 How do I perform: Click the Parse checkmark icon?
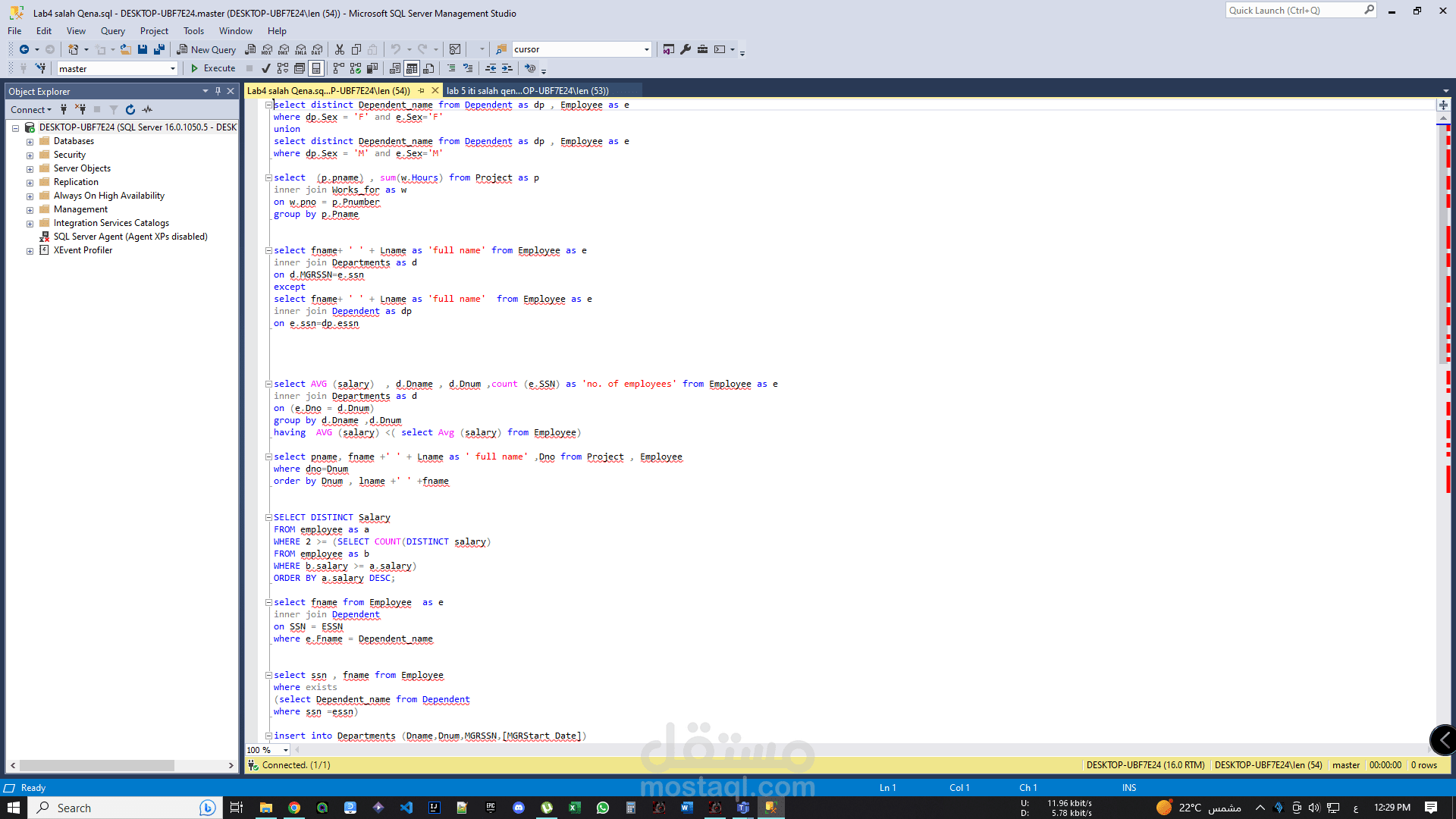click(x=266, y=68)
